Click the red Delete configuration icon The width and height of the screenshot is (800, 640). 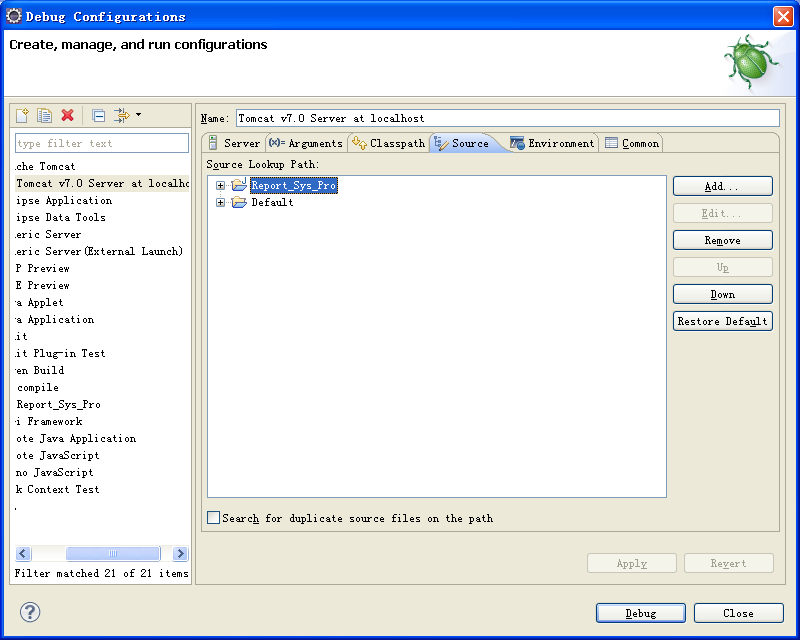point(67,115)
